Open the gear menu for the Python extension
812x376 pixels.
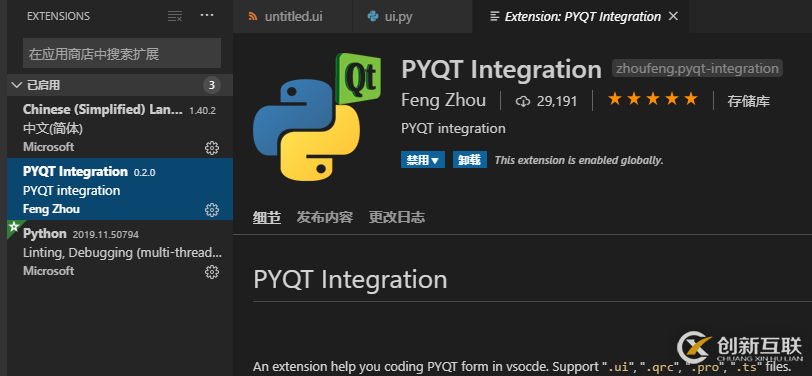click(212, 272)
